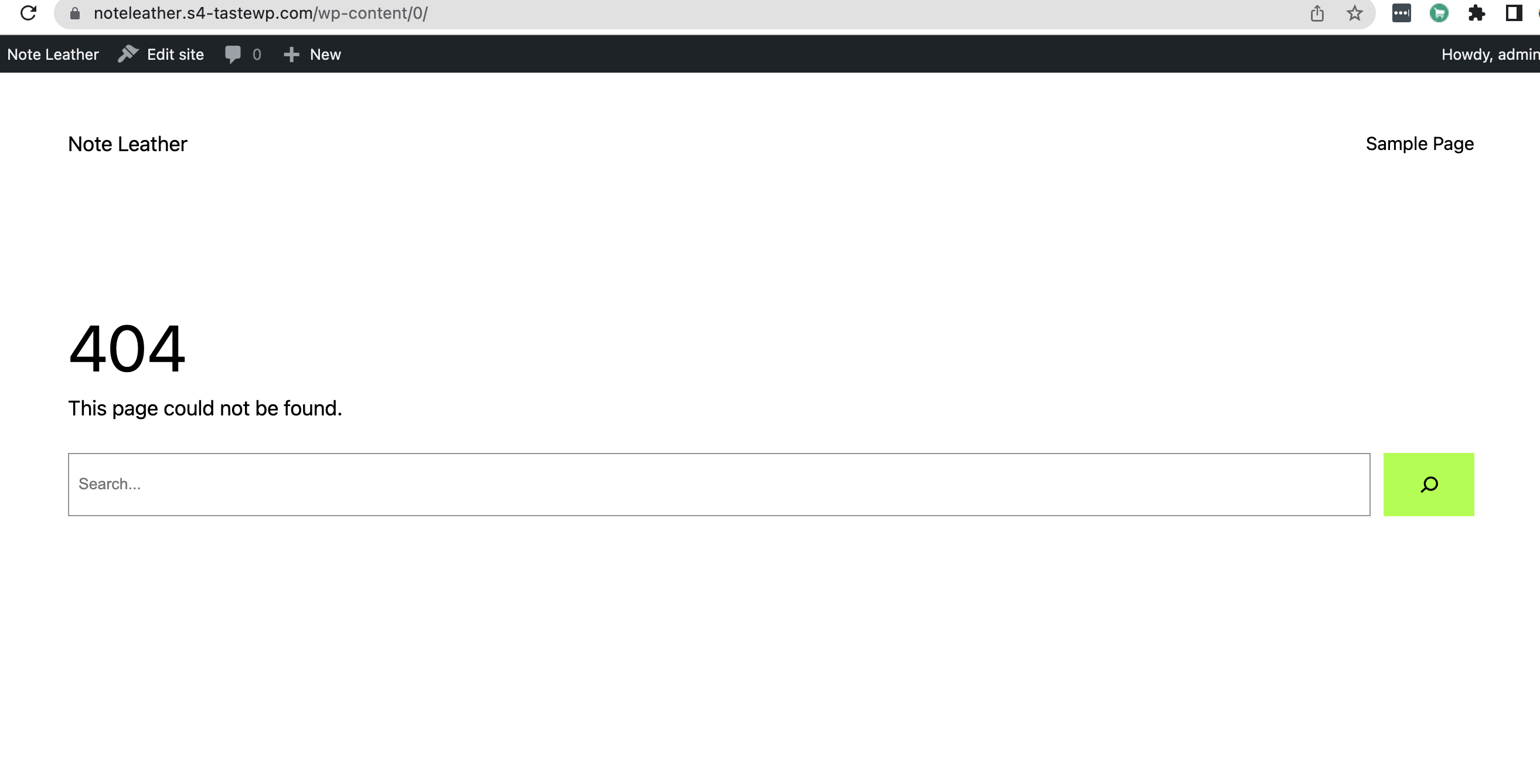This screenshot has width=1540, height=784.
Task: Click the green search button icon
Action: point(1428,484)
